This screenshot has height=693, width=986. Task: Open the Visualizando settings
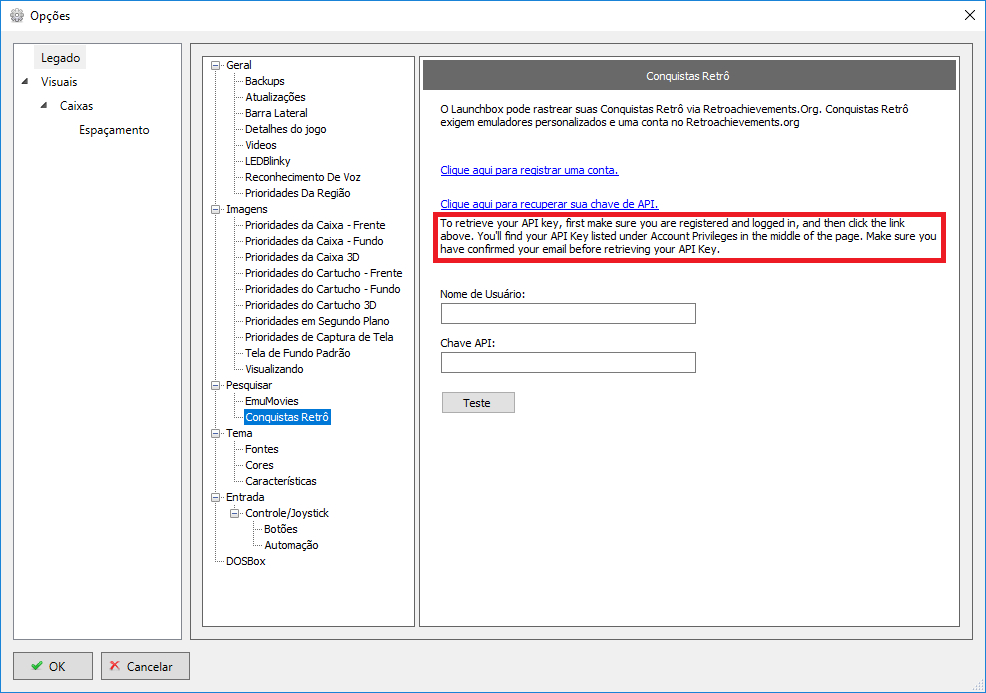(x=274, y=370)
